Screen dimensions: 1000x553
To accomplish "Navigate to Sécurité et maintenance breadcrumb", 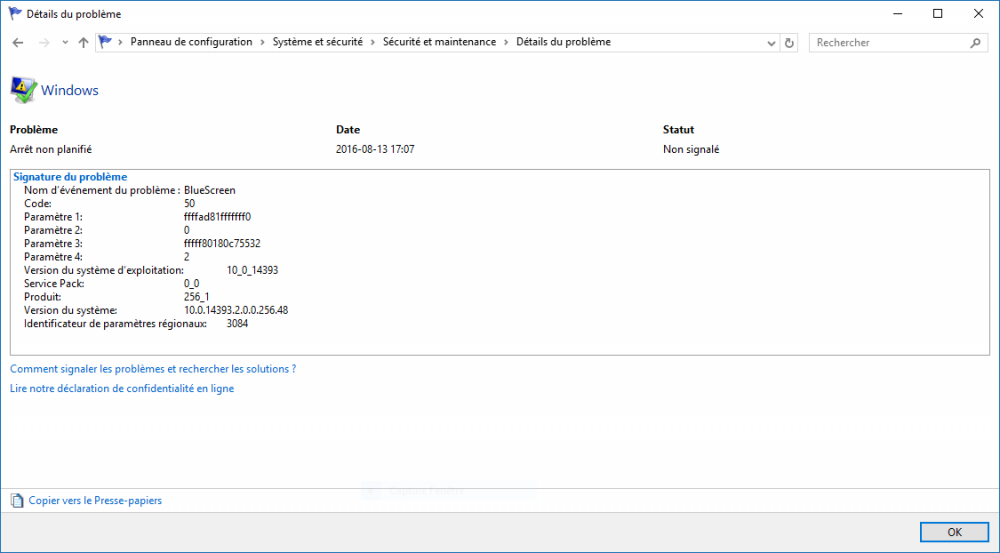I will coord(439,42).
